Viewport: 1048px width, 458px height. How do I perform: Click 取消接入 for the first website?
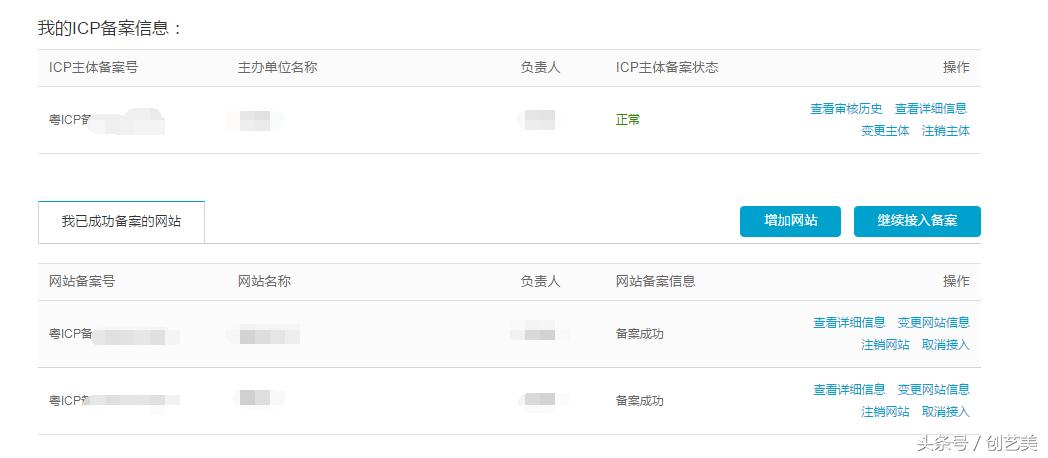[945, 345]
